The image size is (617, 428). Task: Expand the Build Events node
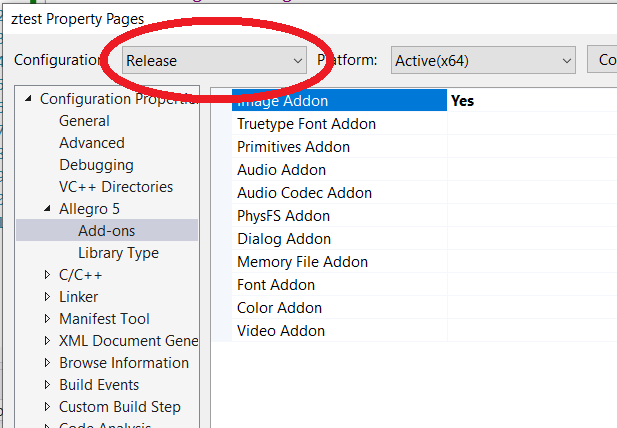(48, 385)
